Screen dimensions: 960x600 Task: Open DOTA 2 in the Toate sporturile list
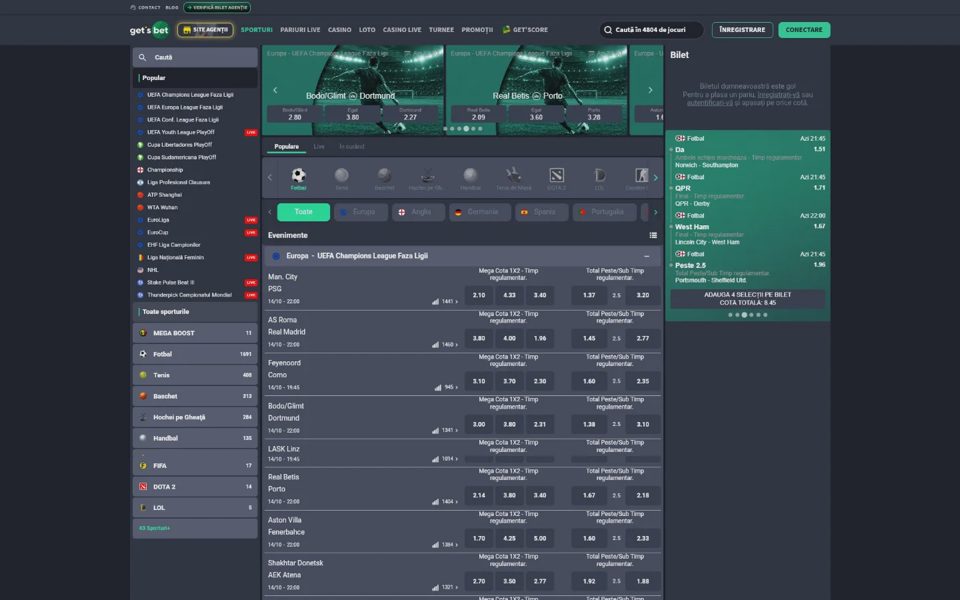[195, 487]
